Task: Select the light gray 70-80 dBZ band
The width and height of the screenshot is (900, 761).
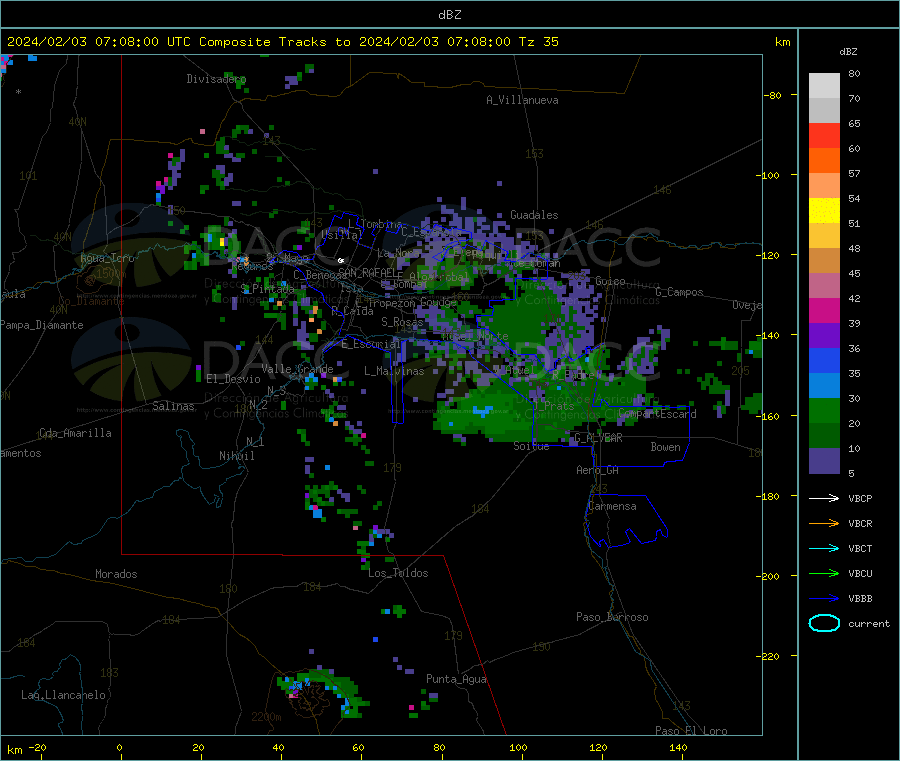Action: coord(824,86)
